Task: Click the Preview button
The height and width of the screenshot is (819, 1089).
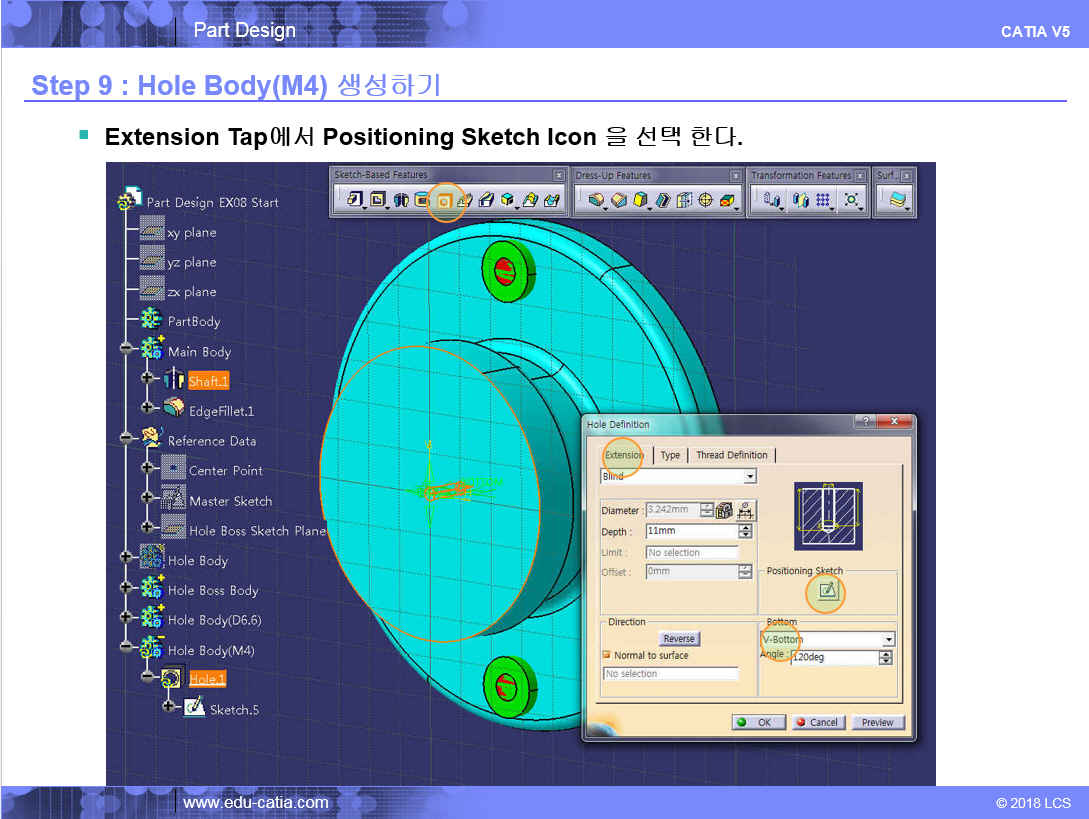Action: point(877,722)
